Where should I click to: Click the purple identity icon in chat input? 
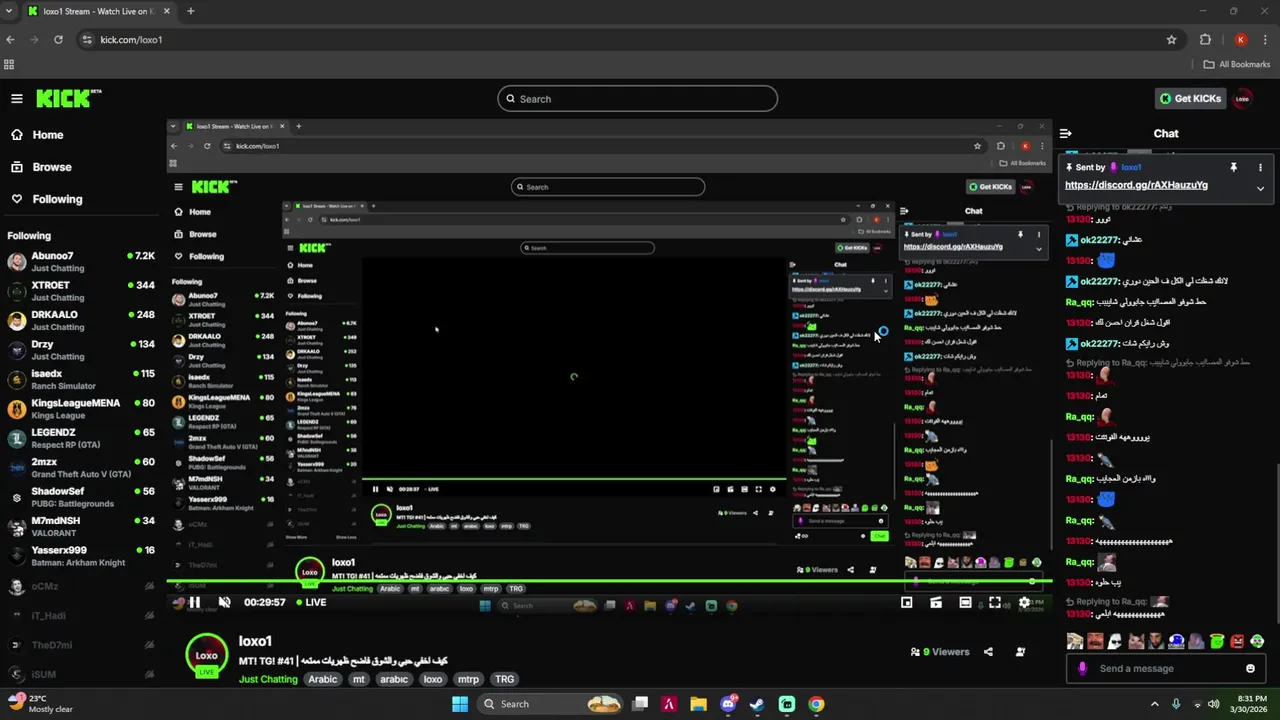(x=1082, y=668)
